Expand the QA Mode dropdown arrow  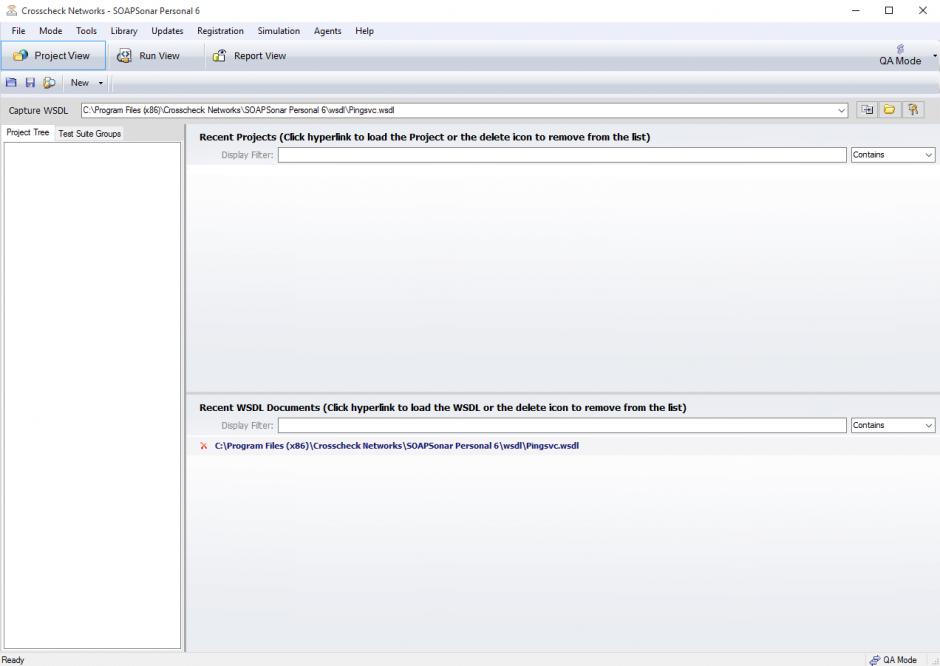(x=934, y=55)
